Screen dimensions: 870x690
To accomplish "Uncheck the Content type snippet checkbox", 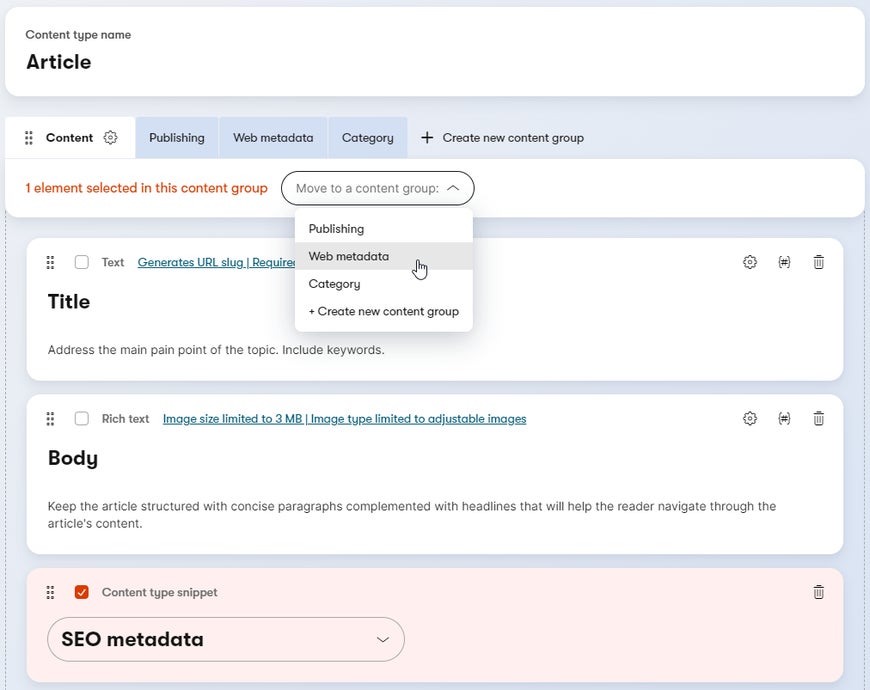I will tap(82, 592).
